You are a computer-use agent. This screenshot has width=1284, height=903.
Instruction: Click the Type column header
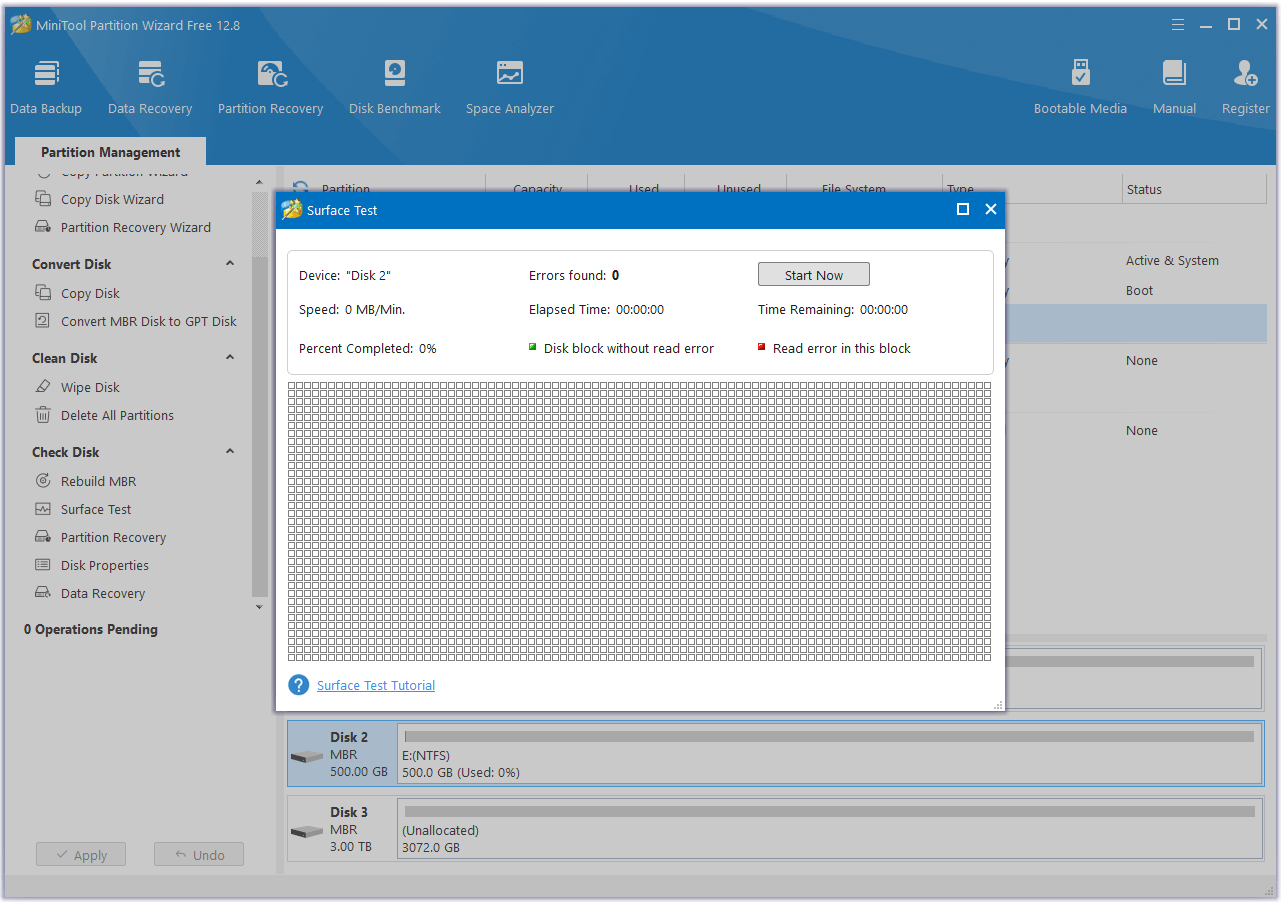click(1032, 189)
